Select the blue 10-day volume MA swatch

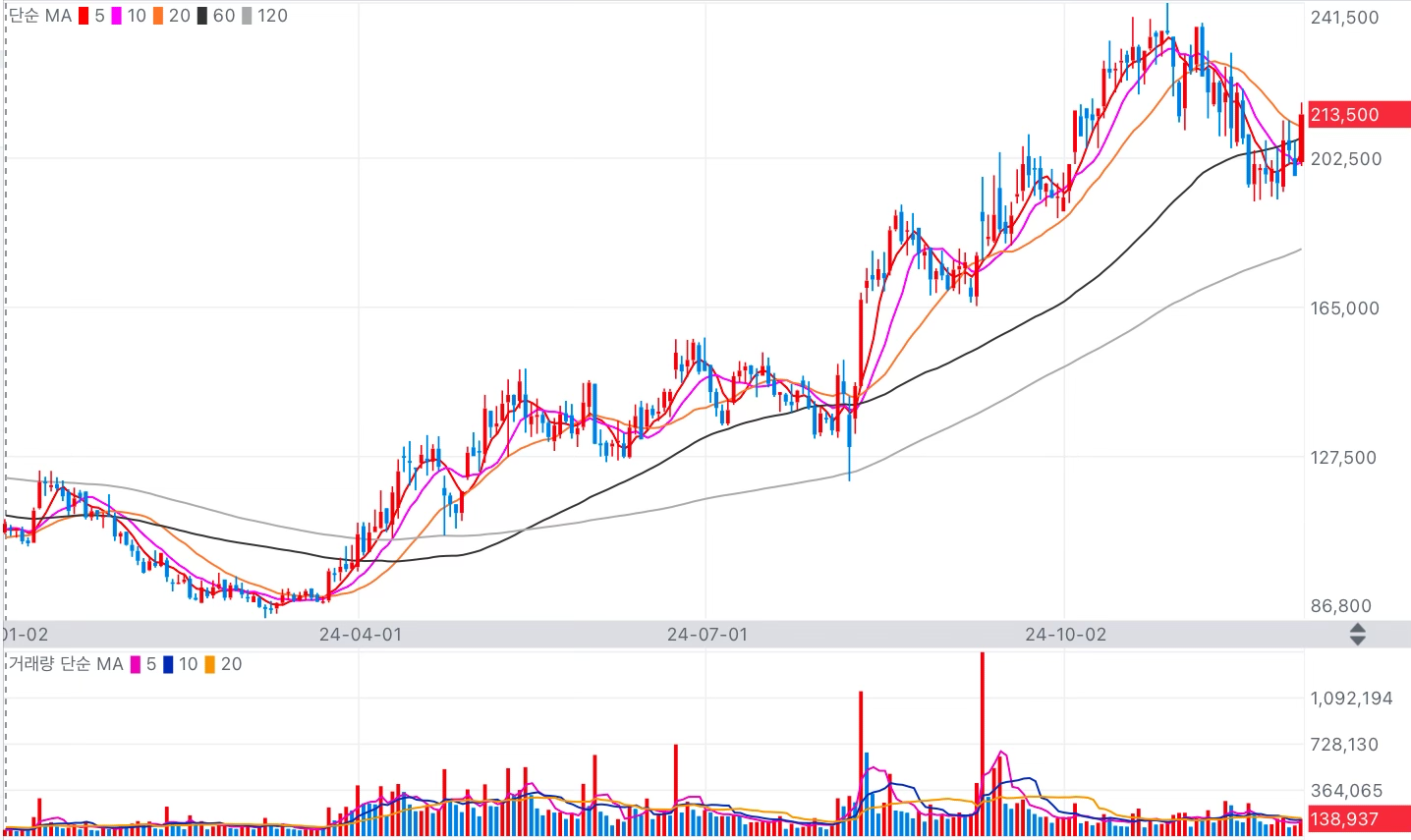point(168,664)
